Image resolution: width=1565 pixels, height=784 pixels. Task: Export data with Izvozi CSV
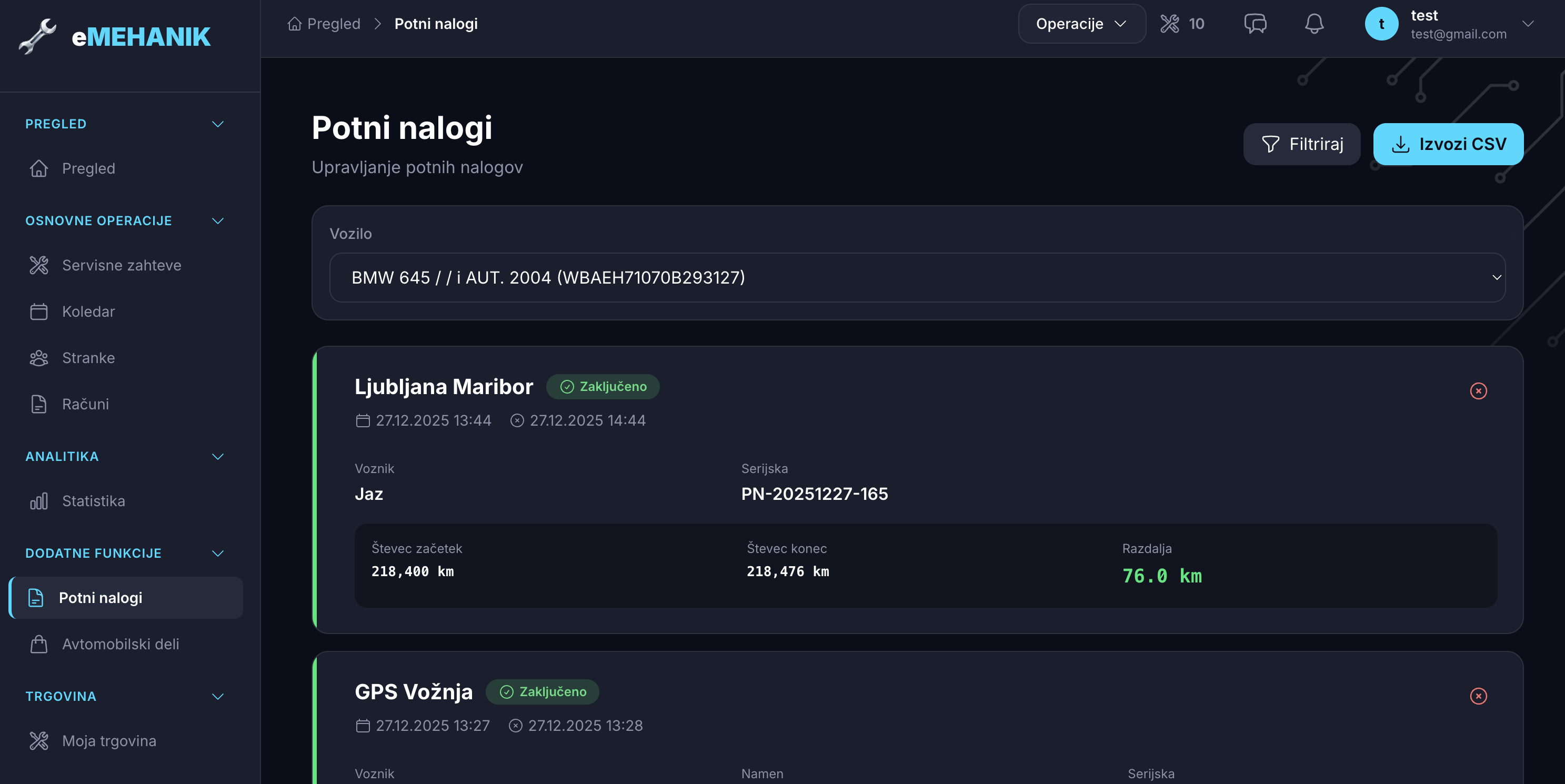point(1448,144)
